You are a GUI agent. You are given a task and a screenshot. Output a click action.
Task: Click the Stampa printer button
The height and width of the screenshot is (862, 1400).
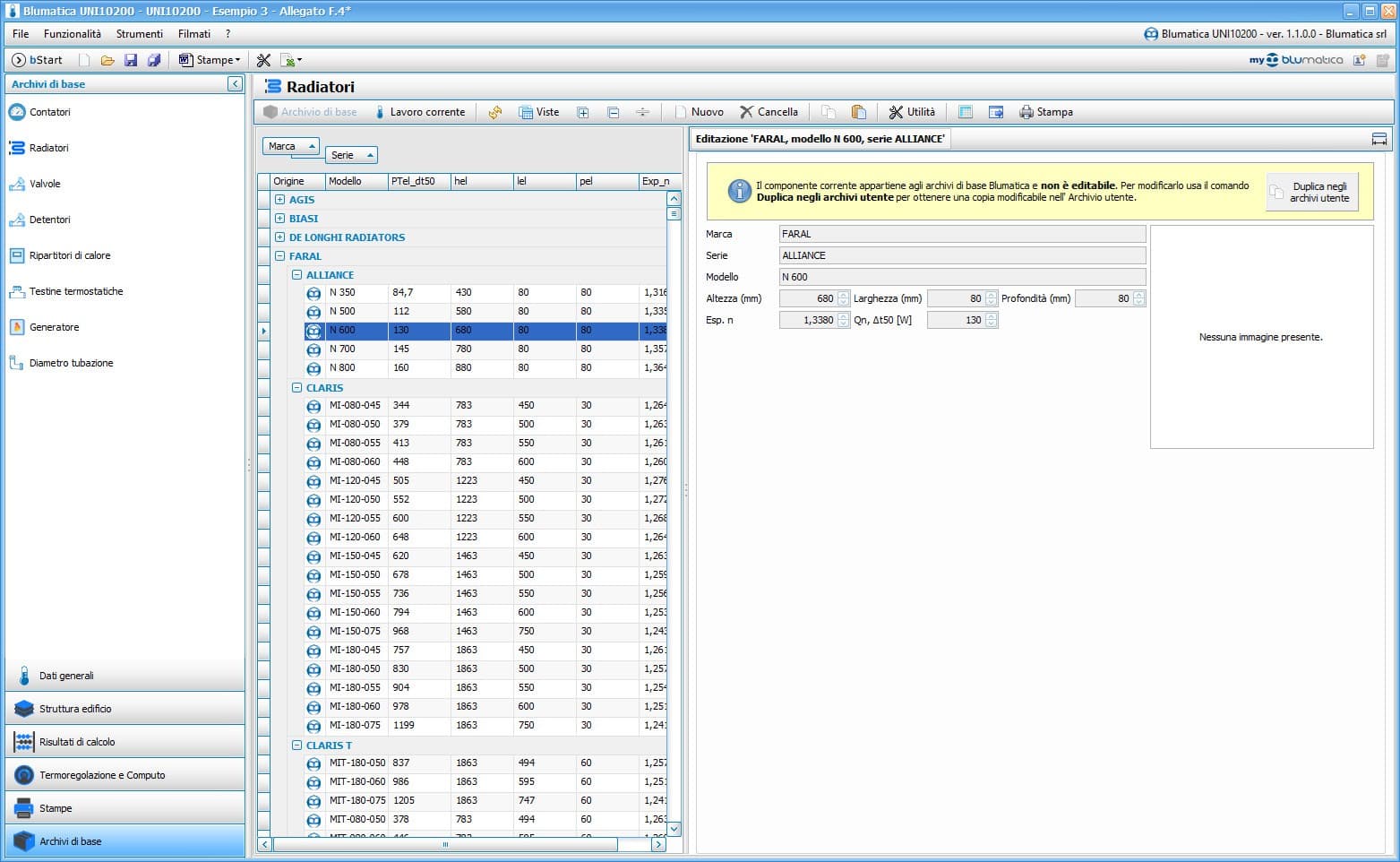1045,112
